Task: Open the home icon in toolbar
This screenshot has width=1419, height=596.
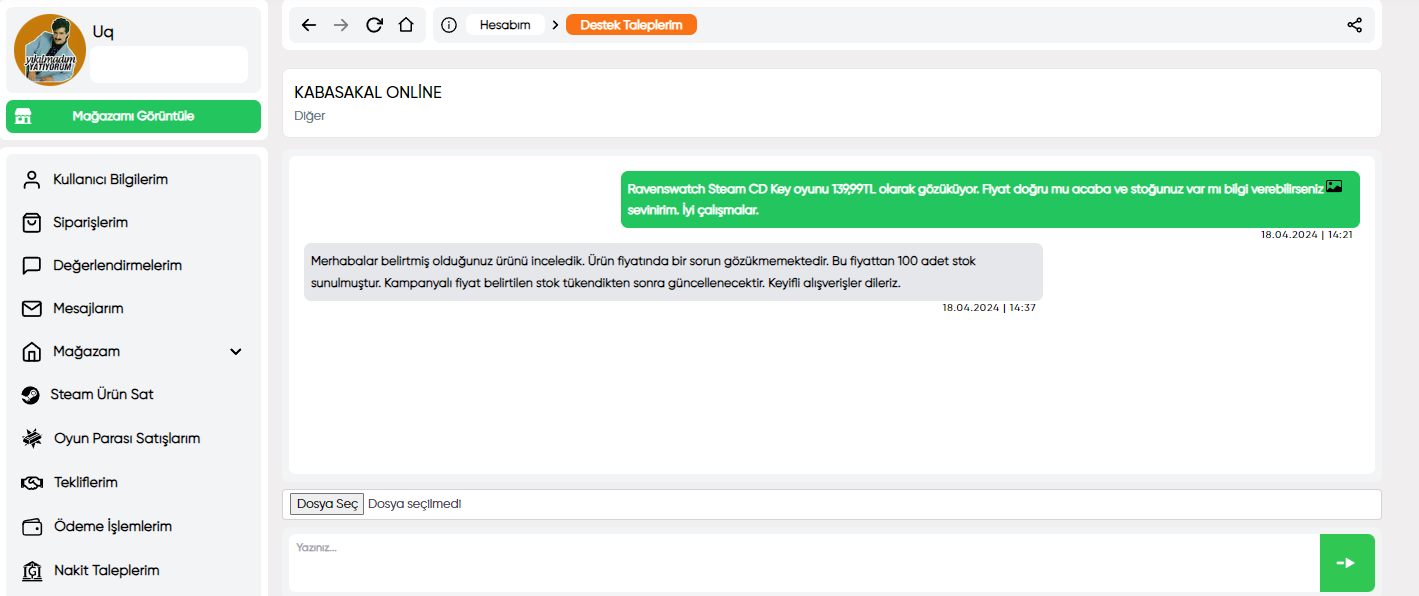Action: [406, 25]
